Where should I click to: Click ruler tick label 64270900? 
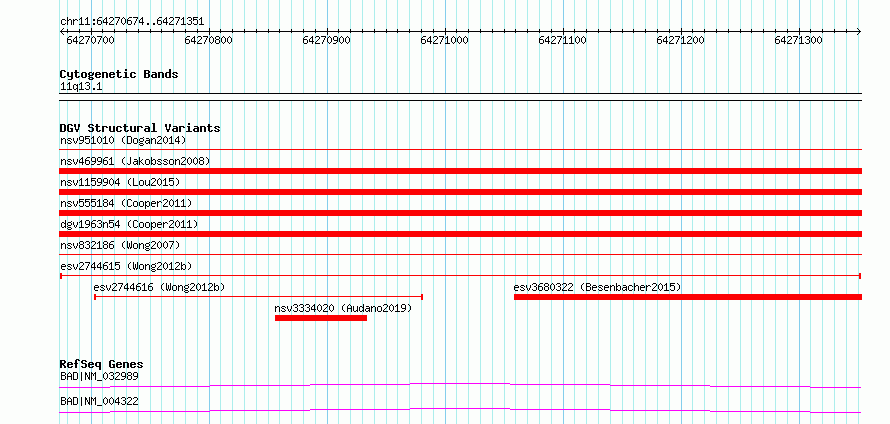coord(326,40)
